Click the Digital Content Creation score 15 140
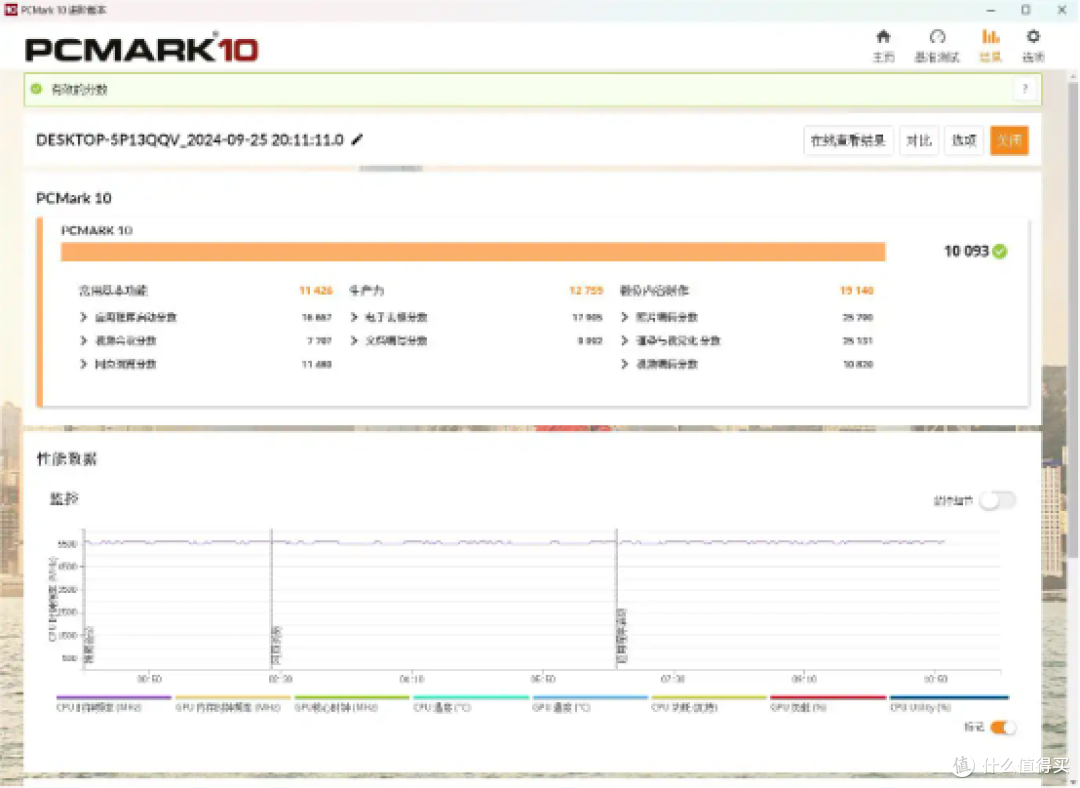The image size is (1080, 788). coord(856,291)
